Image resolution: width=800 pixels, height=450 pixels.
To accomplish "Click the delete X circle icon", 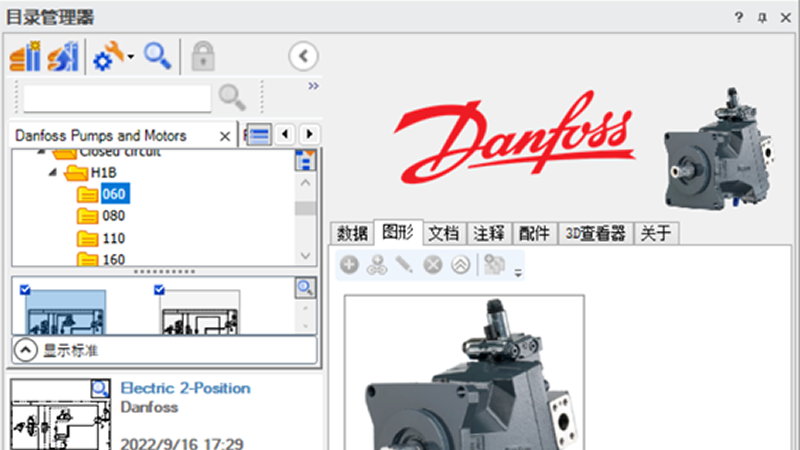I will tap(433, 265).
